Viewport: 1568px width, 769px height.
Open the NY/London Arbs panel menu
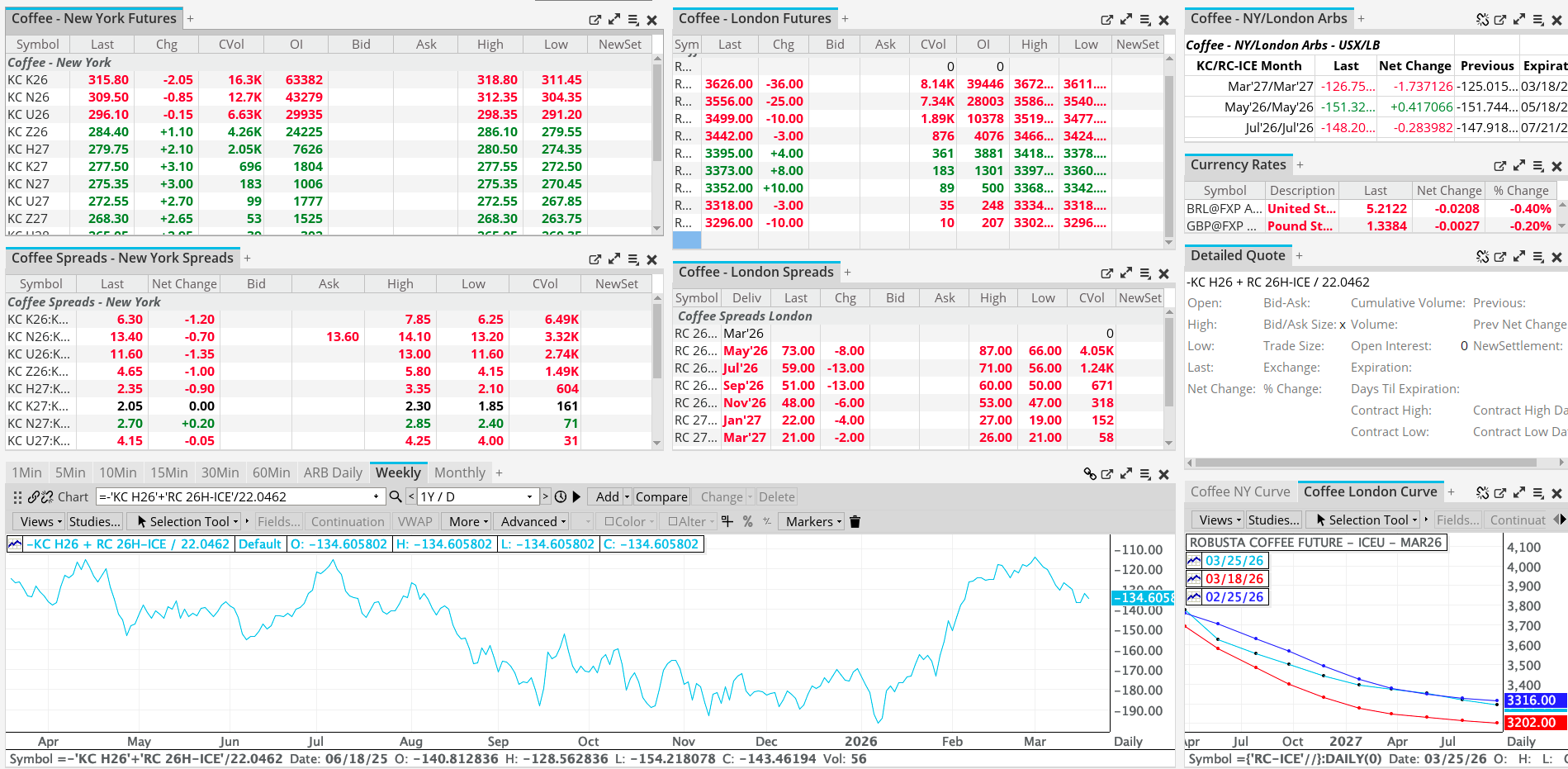(1538, 20)
